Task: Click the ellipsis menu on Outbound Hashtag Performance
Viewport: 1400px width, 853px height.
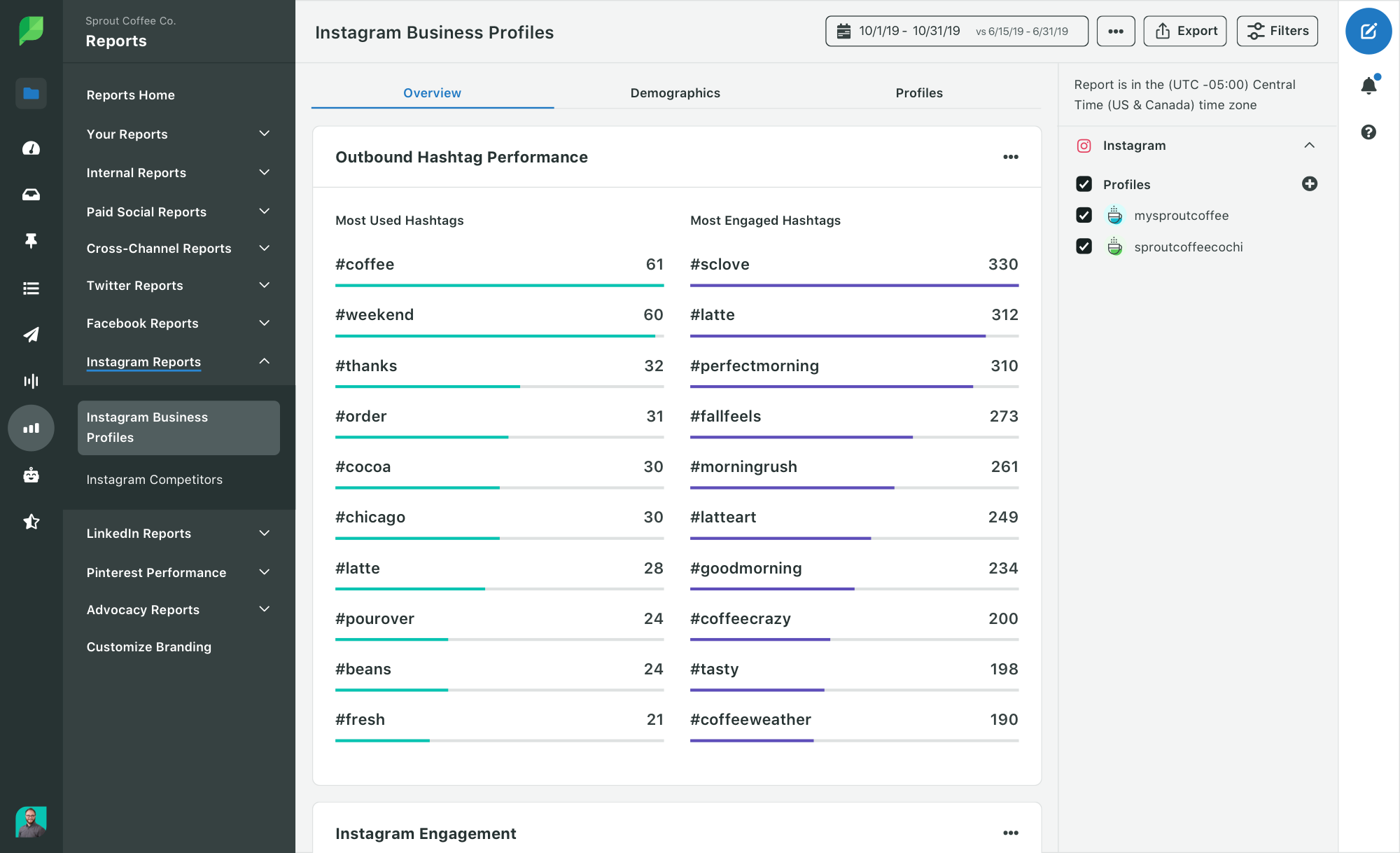Action: tap(1011, 156)
